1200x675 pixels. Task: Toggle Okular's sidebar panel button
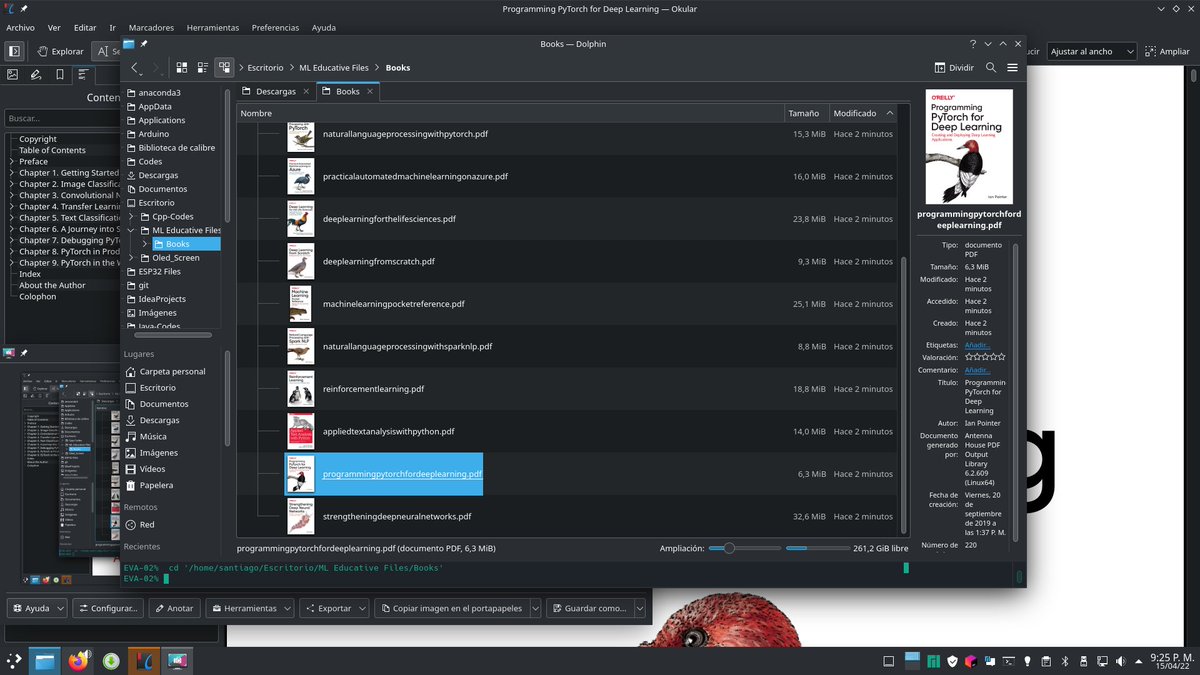14,51
